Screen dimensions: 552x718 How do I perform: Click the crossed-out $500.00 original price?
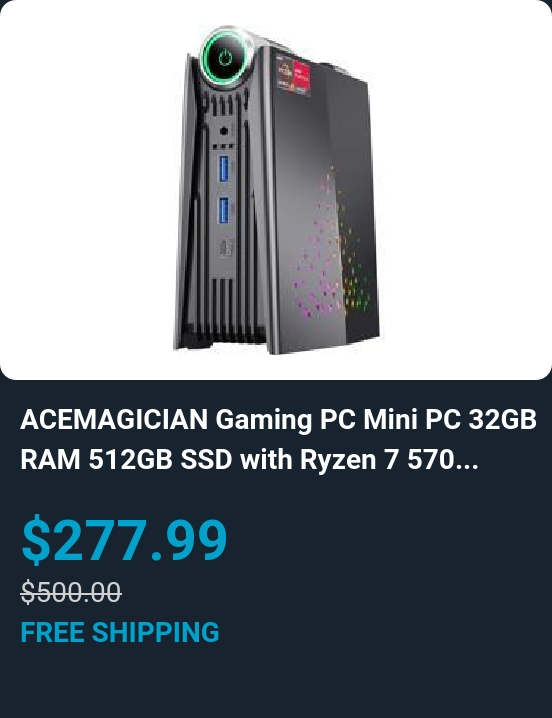(x=71, y=592)
